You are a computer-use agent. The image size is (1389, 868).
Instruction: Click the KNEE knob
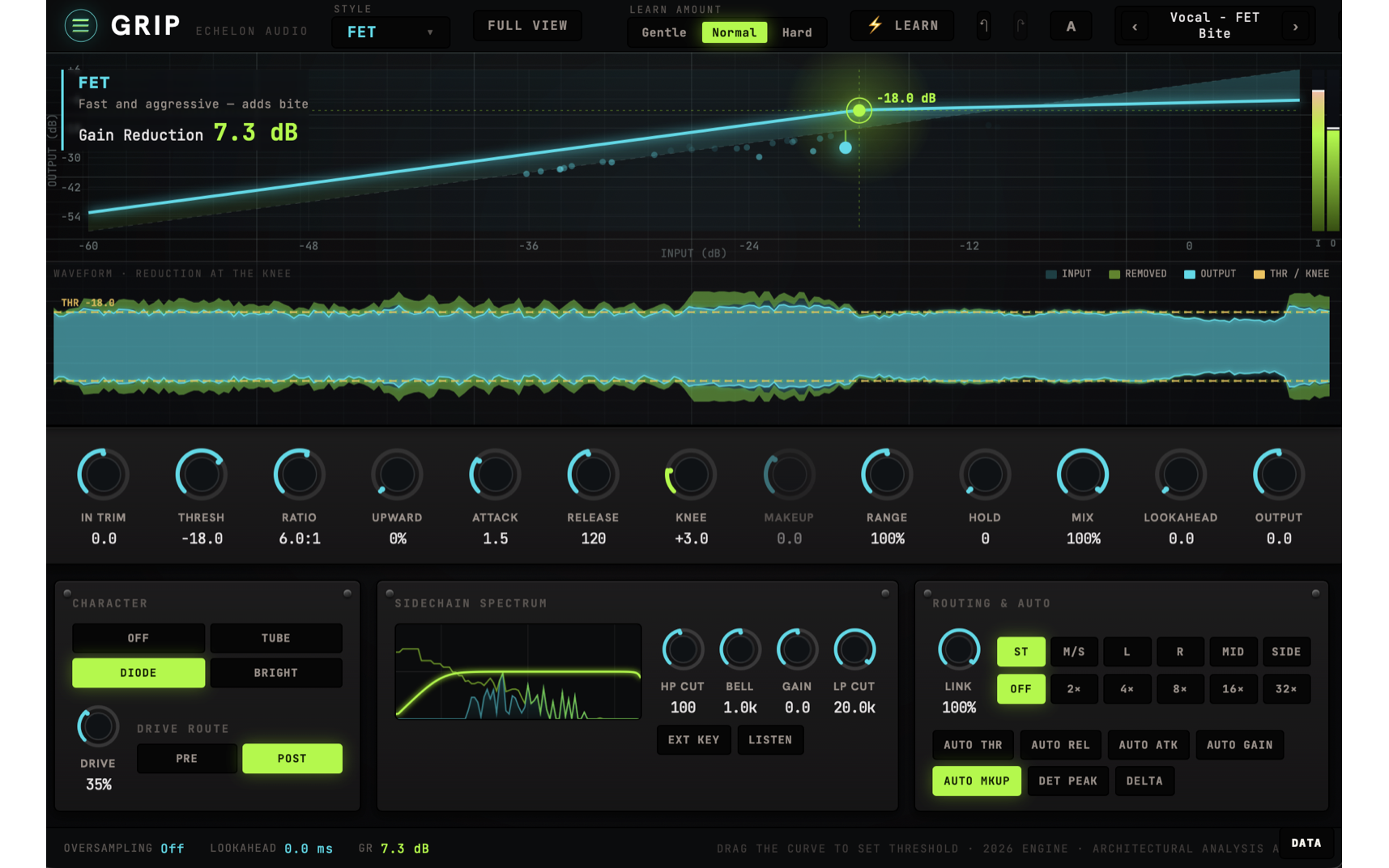coord(691,474)
